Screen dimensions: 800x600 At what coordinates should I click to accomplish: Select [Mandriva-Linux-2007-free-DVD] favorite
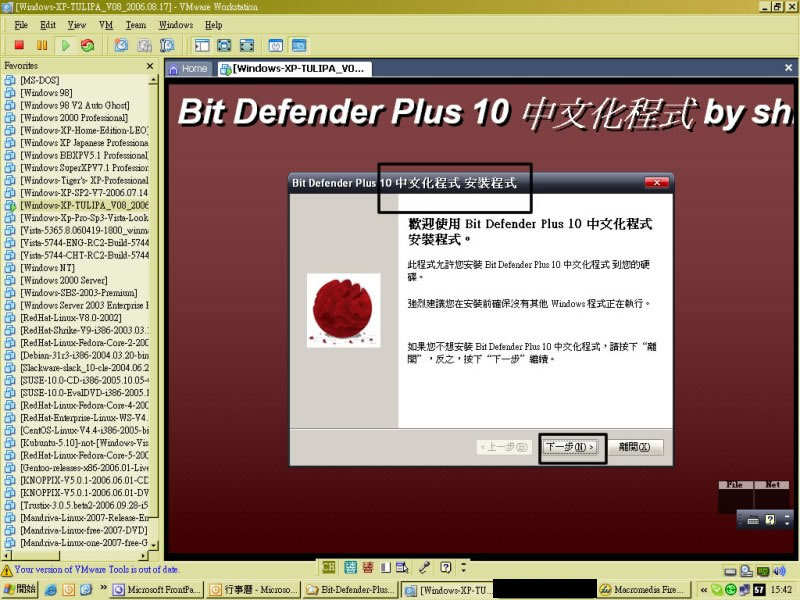(x=84, y=530)
